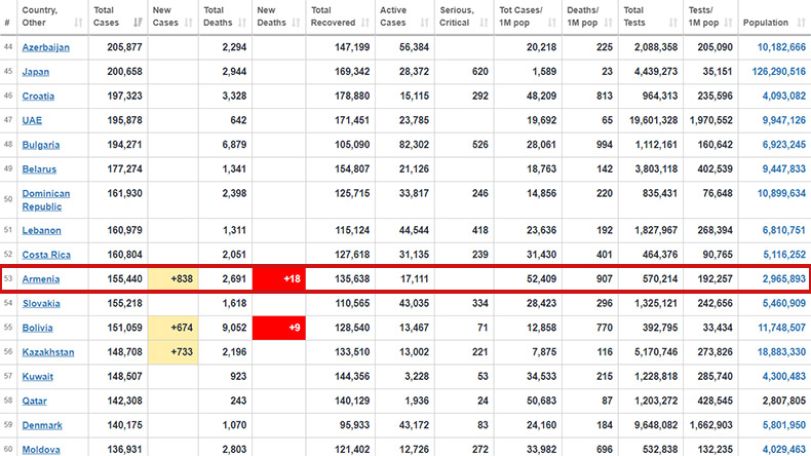The height and width of the screenshot is (456, 811).
Task: Open the Croatia country link
Action: (38, 96)
